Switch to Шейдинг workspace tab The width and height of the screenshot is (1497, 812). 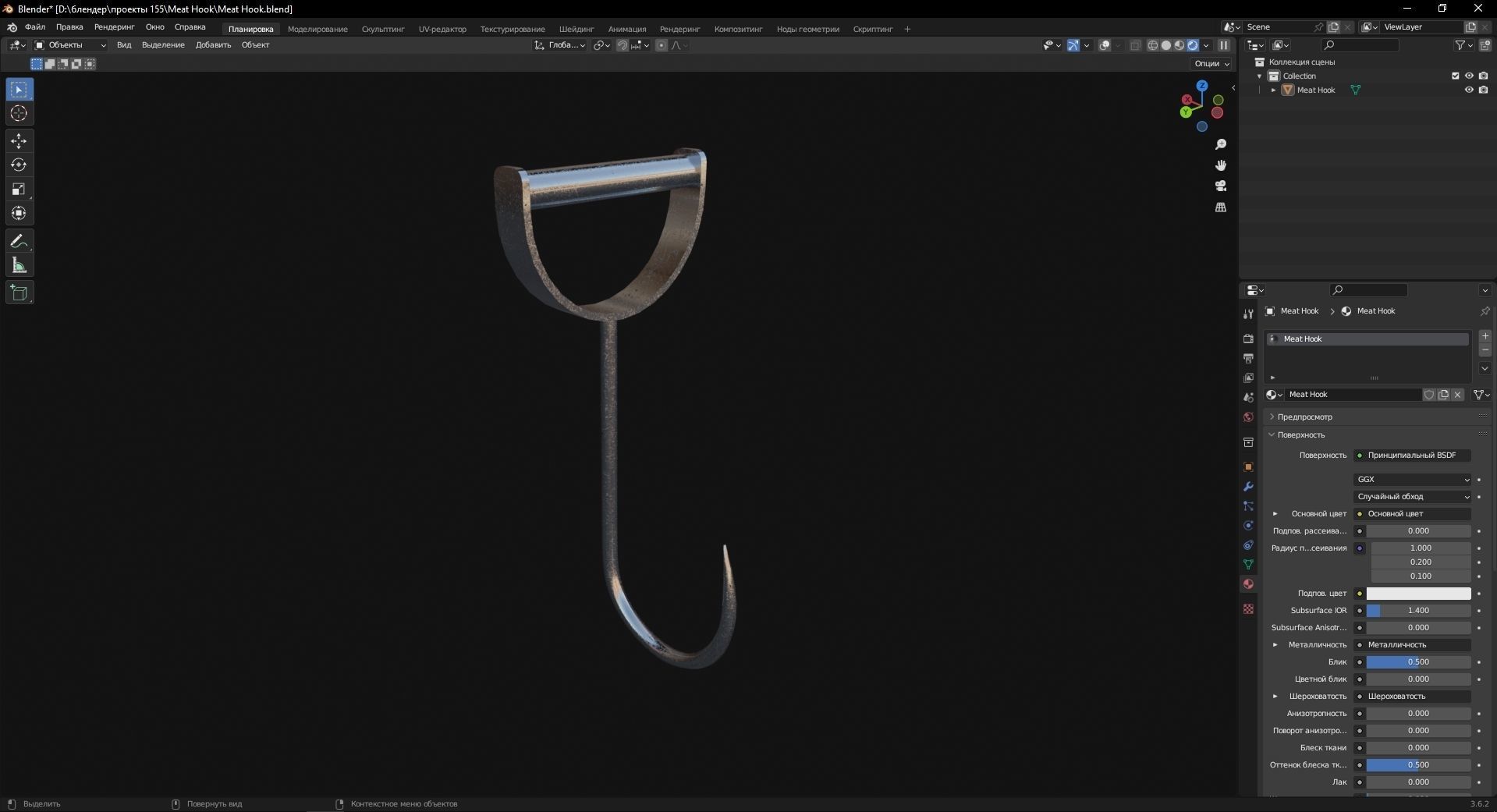[x=576, y=29]
